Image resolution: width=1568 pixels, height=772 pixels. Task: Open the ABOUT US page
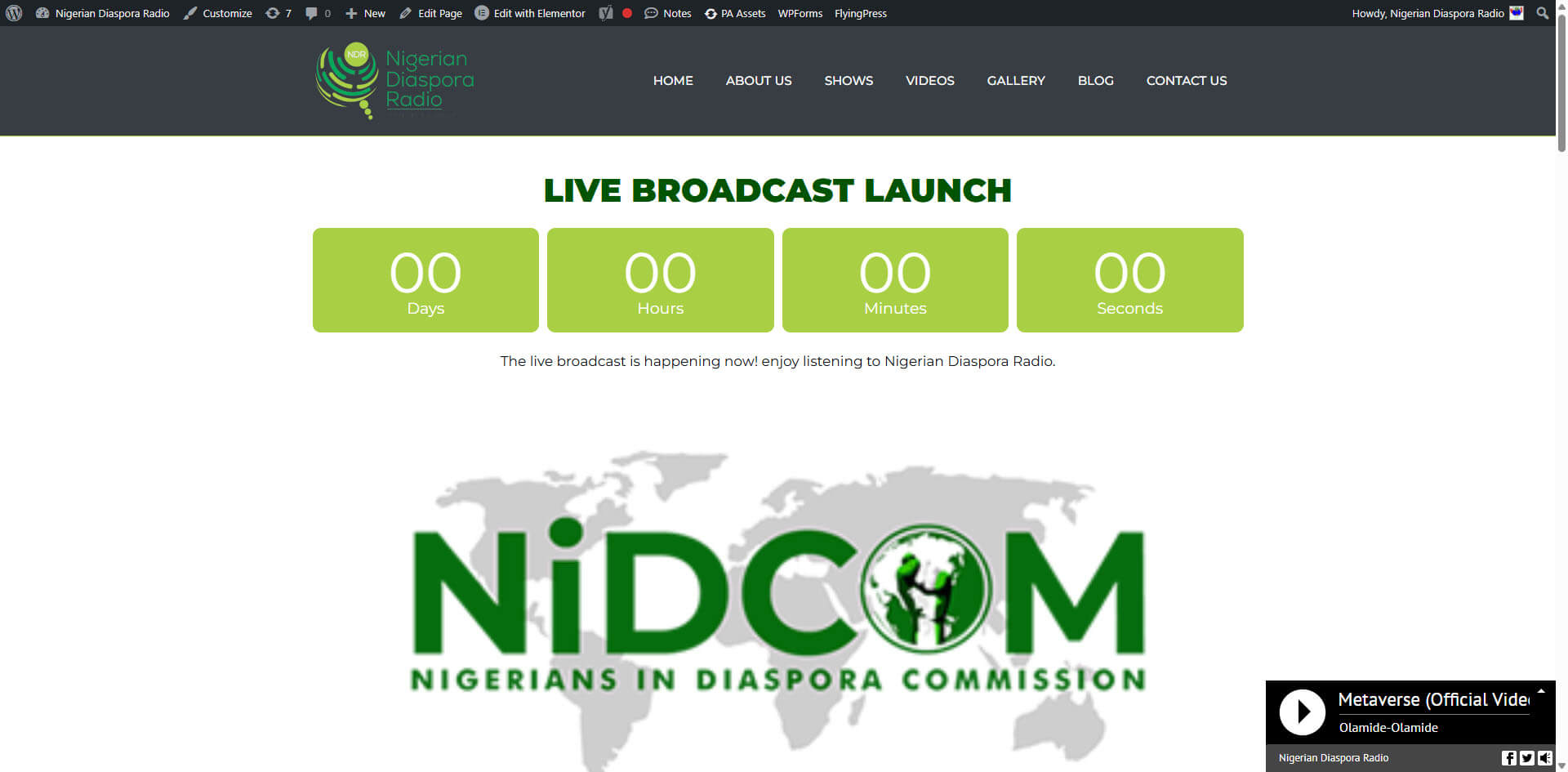(x=759, y=80)
